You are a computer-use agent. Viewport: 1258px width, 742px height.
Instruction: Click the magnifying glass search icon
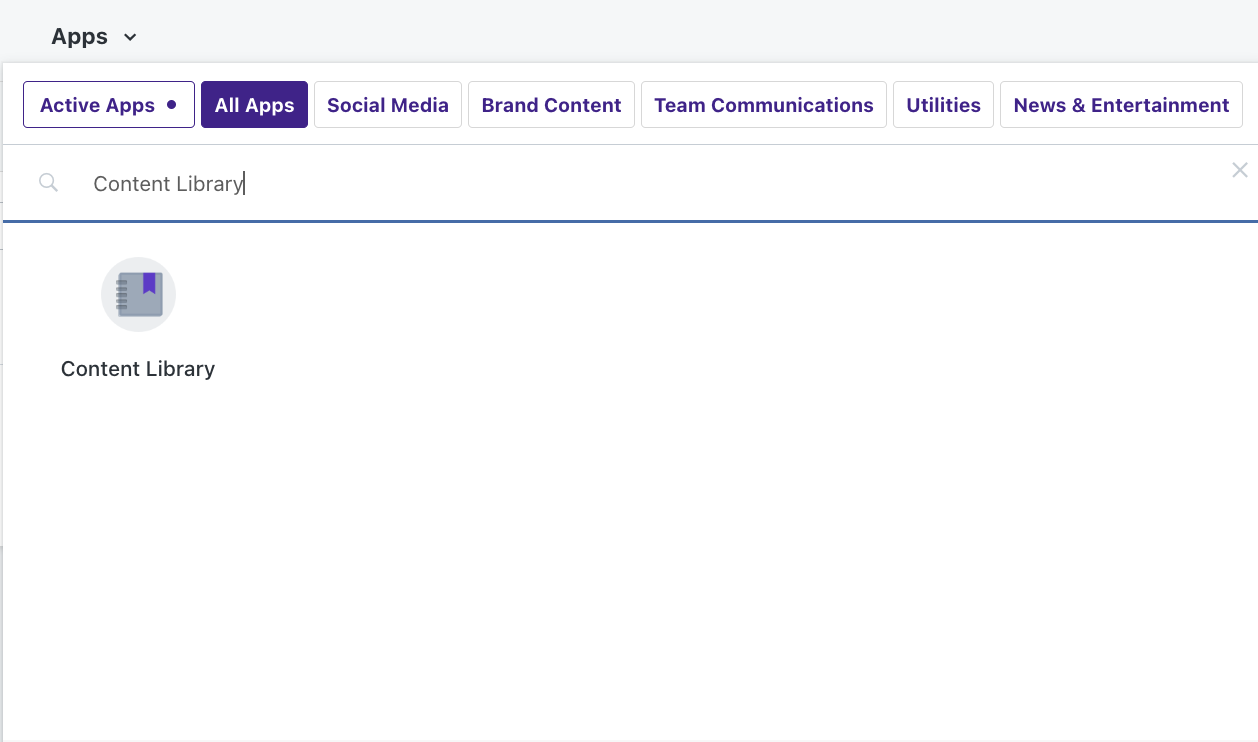point(48,183)
